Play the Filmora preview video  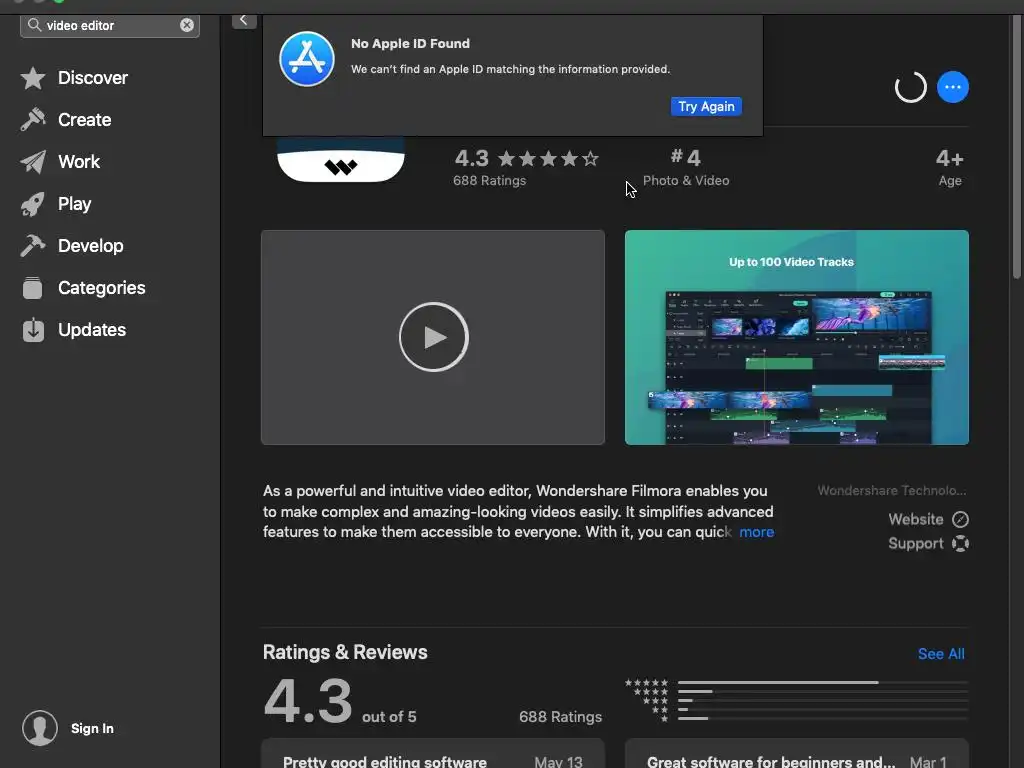[433, 337]
